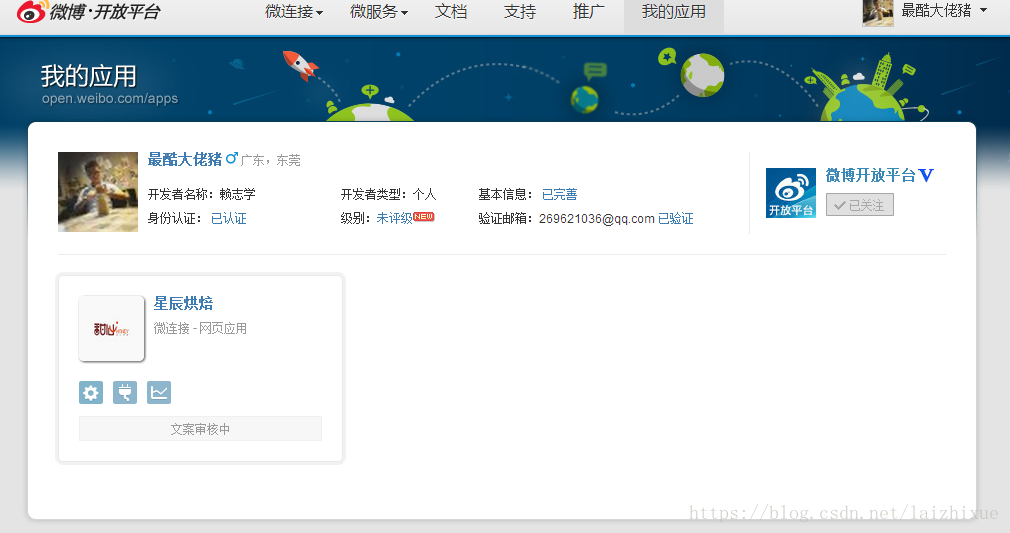The width and height of the screenshot is (1010, 533).
Task: Open the app settings gear icon
Action: click(91, 392)
